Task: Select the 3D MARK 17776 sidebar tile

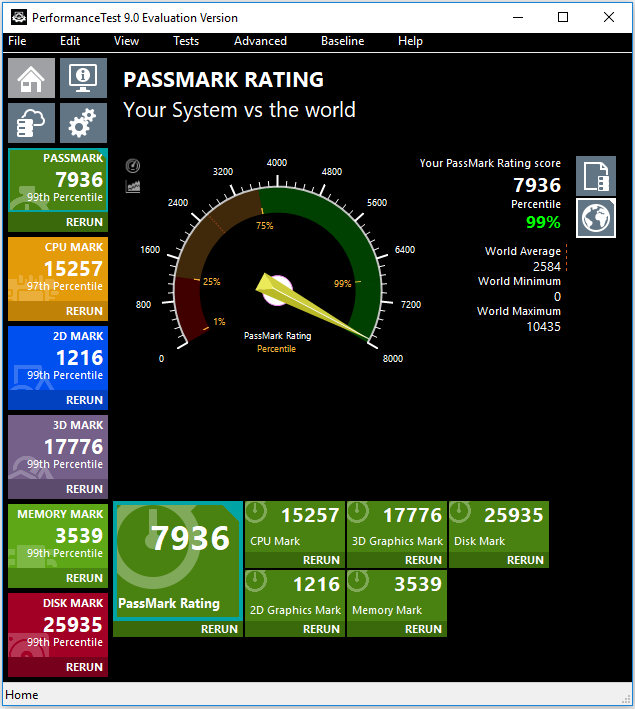Action: [58, 447]
